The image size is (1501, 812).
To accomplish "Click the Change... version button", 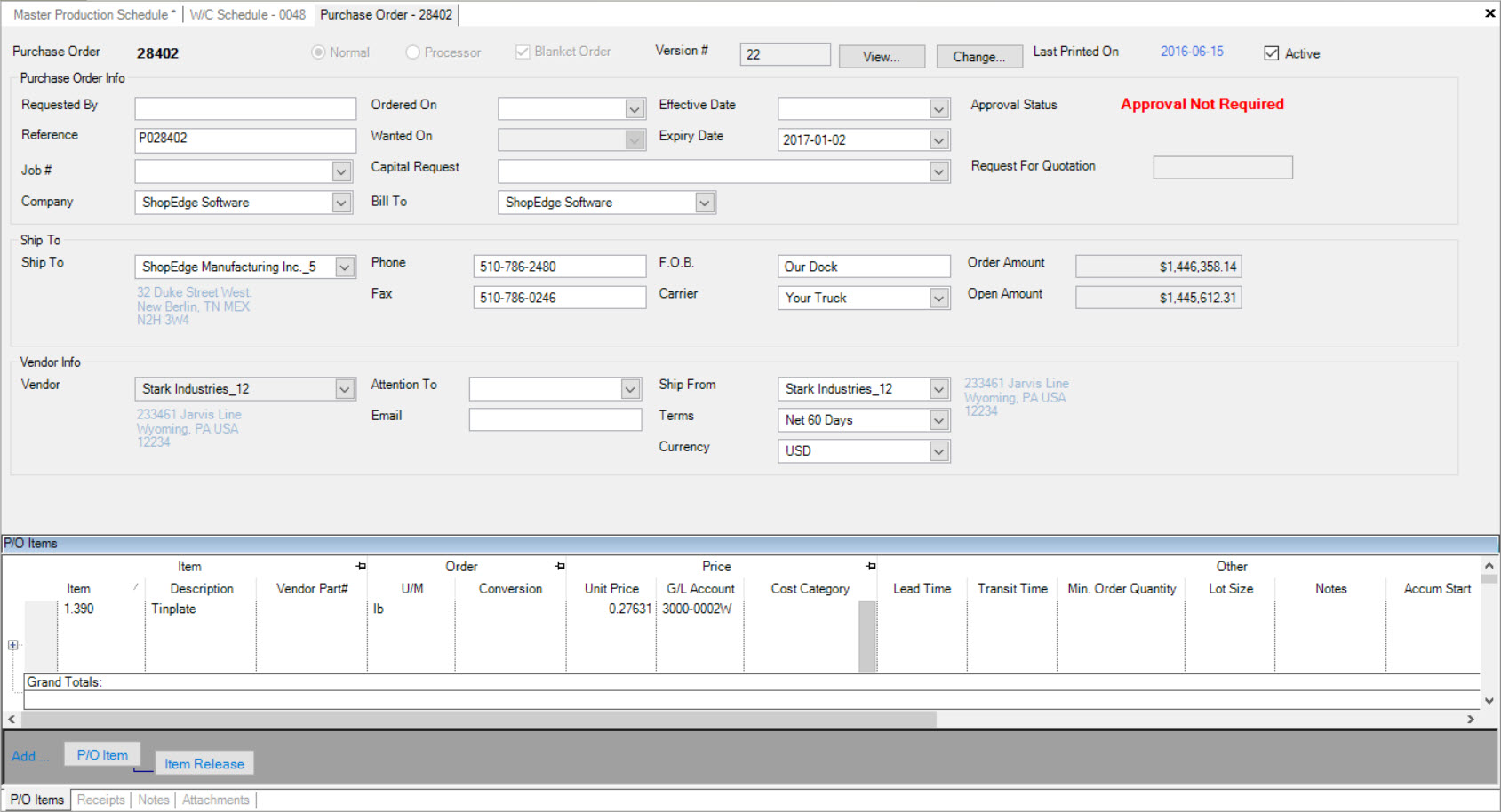I will tap(979, 56).
